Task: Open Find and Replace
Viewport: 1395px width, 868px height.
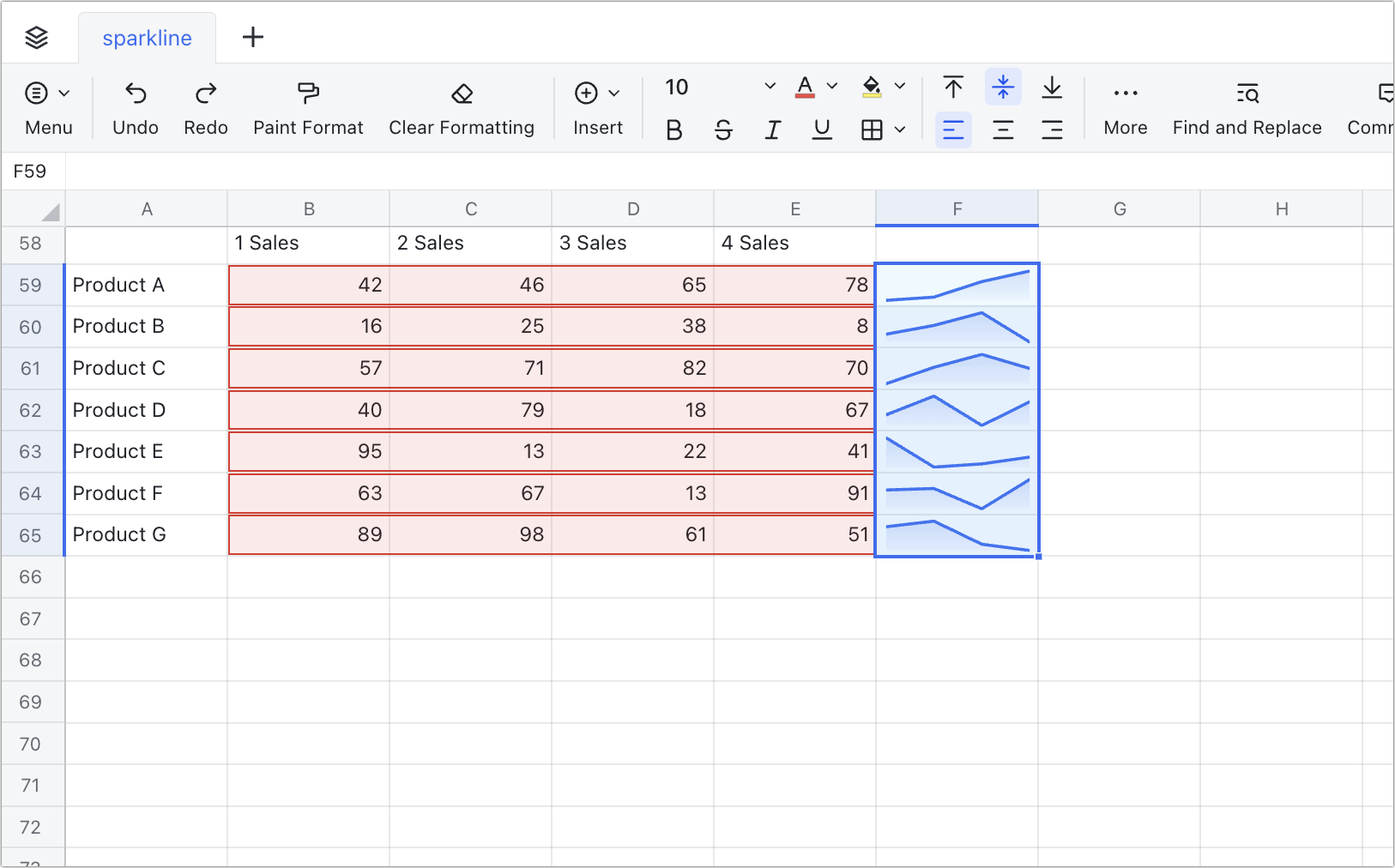Action: (x=1247, y=105)
